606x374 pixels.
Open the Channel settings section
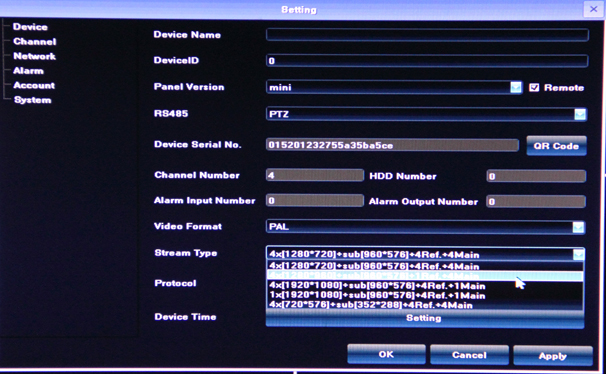pos(34,41)
